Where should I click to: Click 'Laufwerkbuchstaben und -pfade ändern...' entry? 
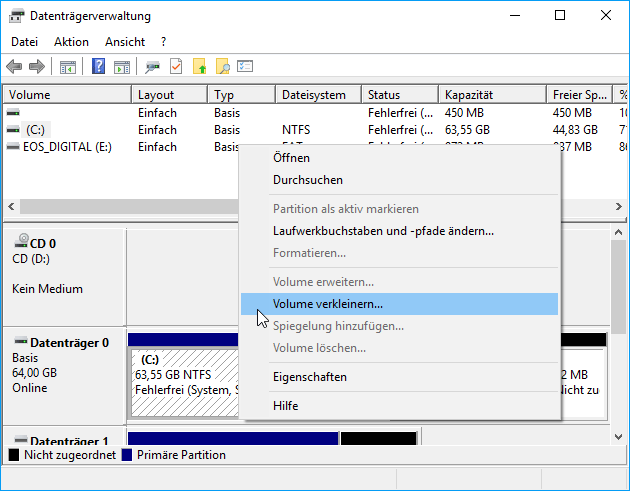383,231
